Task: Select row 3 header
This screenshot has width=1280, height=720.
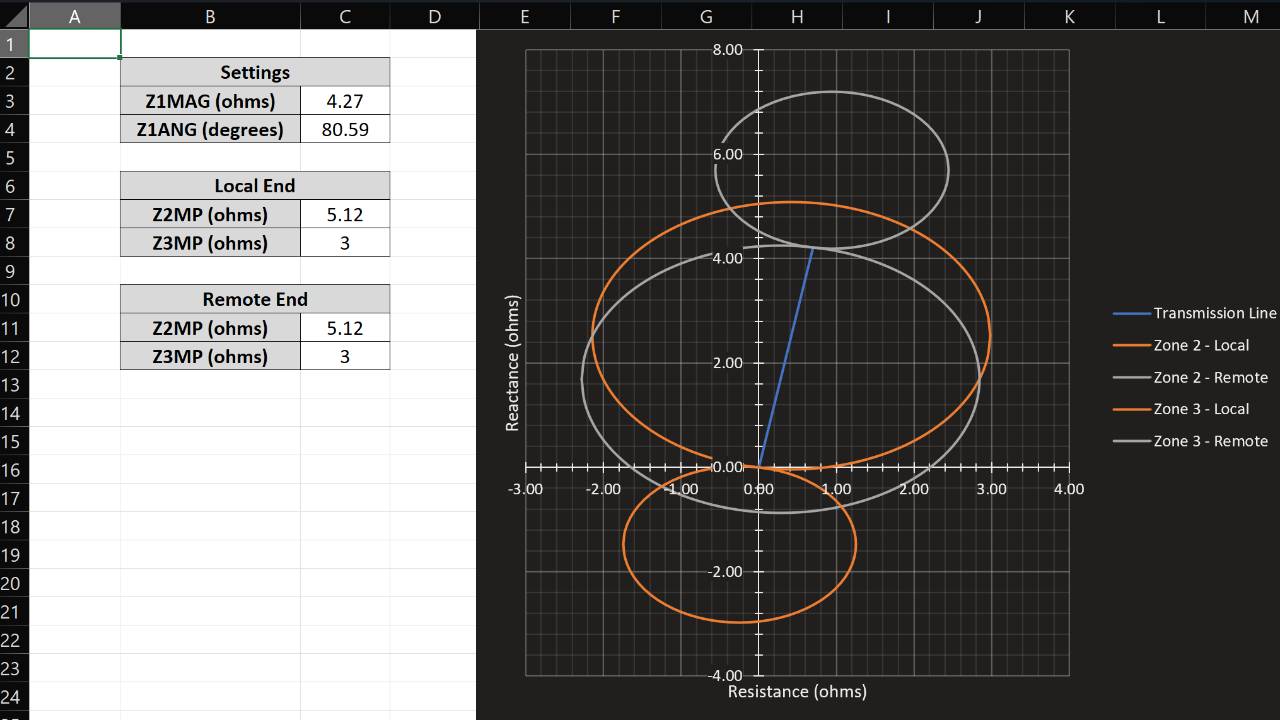Action: (13, 100)
